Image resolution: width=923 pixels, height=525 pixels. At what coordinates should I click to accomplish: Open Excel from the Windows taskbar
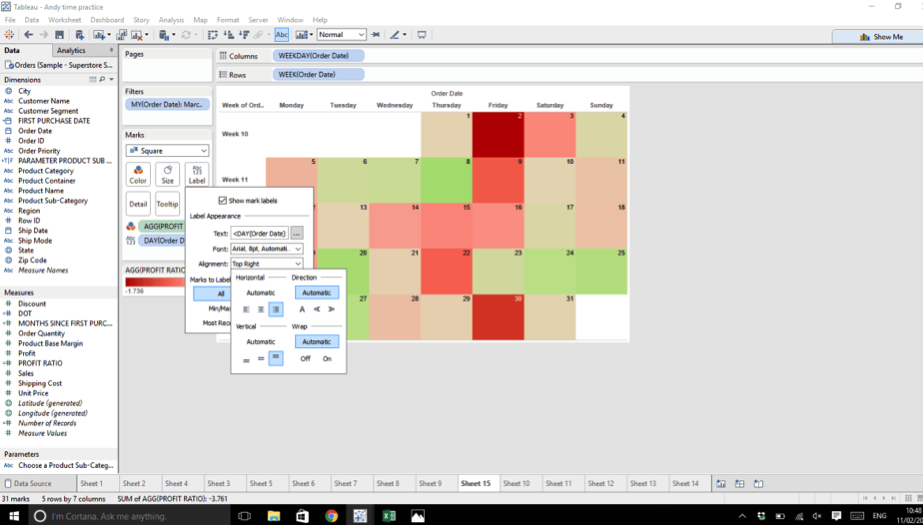[x=389, y=516]
